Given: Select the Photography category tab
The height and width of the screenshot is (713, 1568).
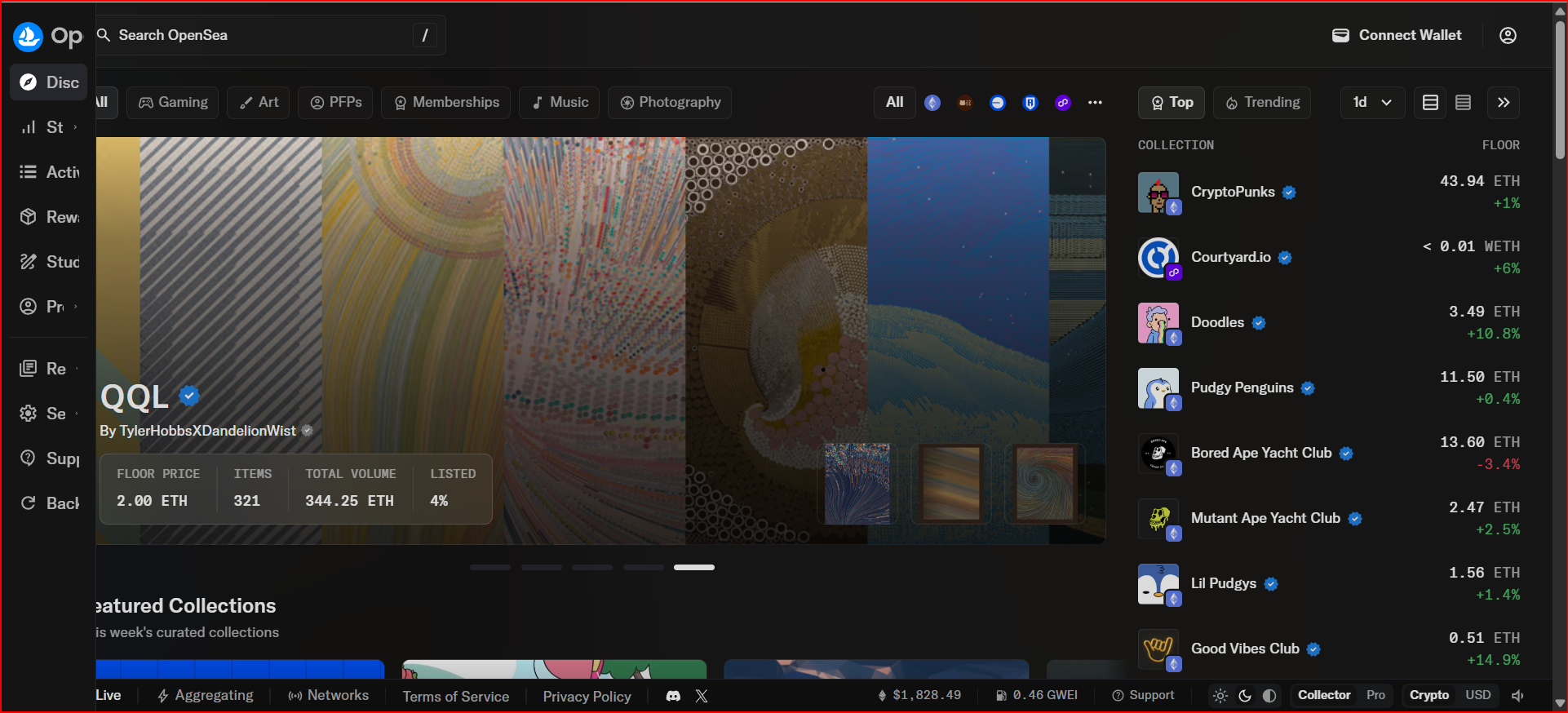Looking at the screenshot, I should [x=670, y=103].
